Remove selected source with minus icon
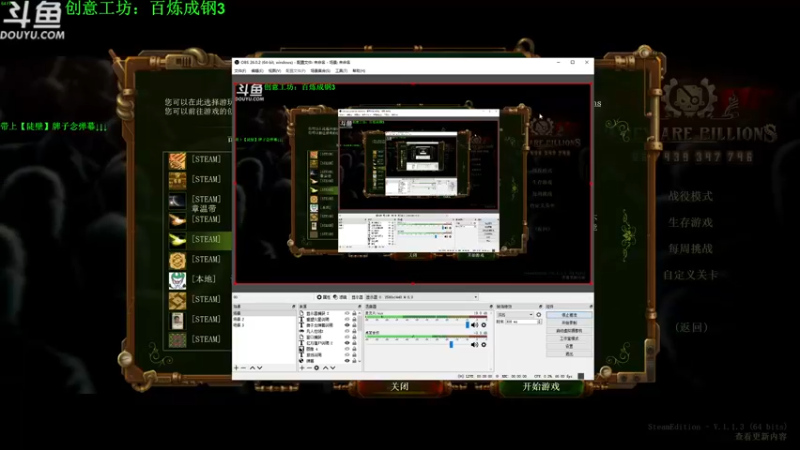Viewport: 800px width, 450px height. point(309,368)
